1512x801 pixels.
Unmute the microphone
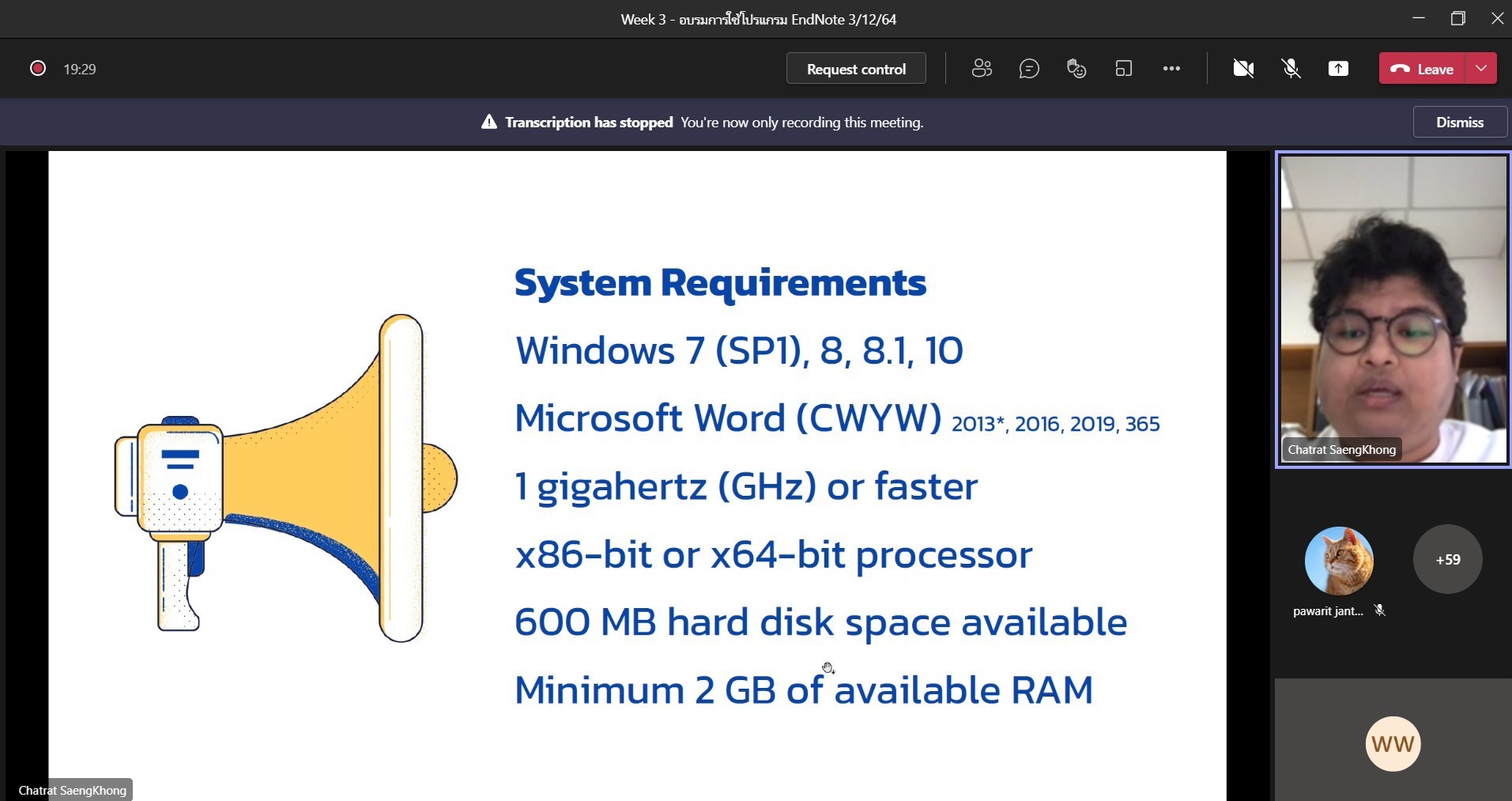(x=1291, y=69)
